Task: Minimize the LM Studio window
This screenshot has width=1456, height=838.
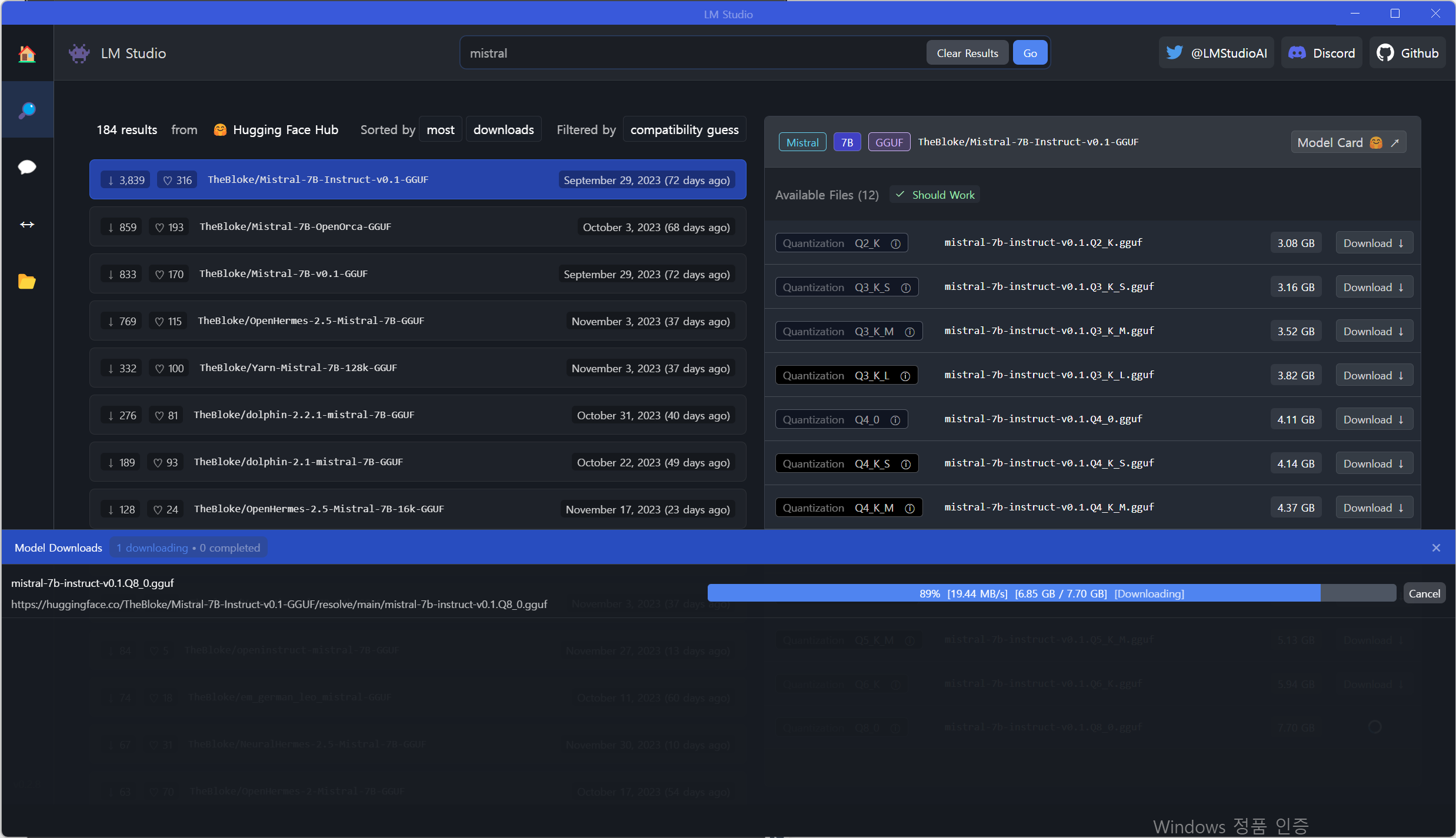Action: [x=1355, y=13]
